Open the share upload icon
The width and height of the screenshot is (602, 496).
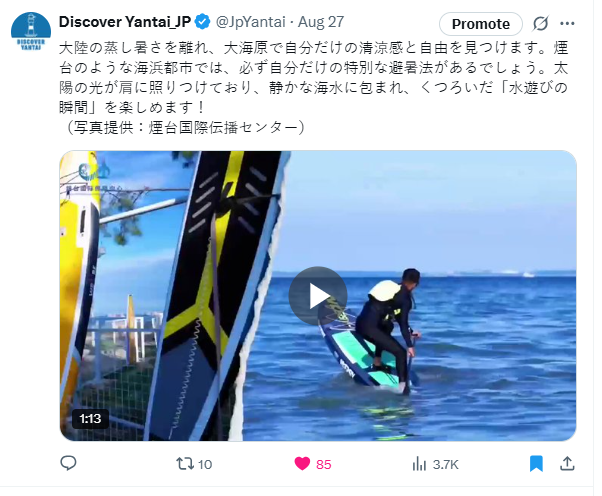point(567,464)
